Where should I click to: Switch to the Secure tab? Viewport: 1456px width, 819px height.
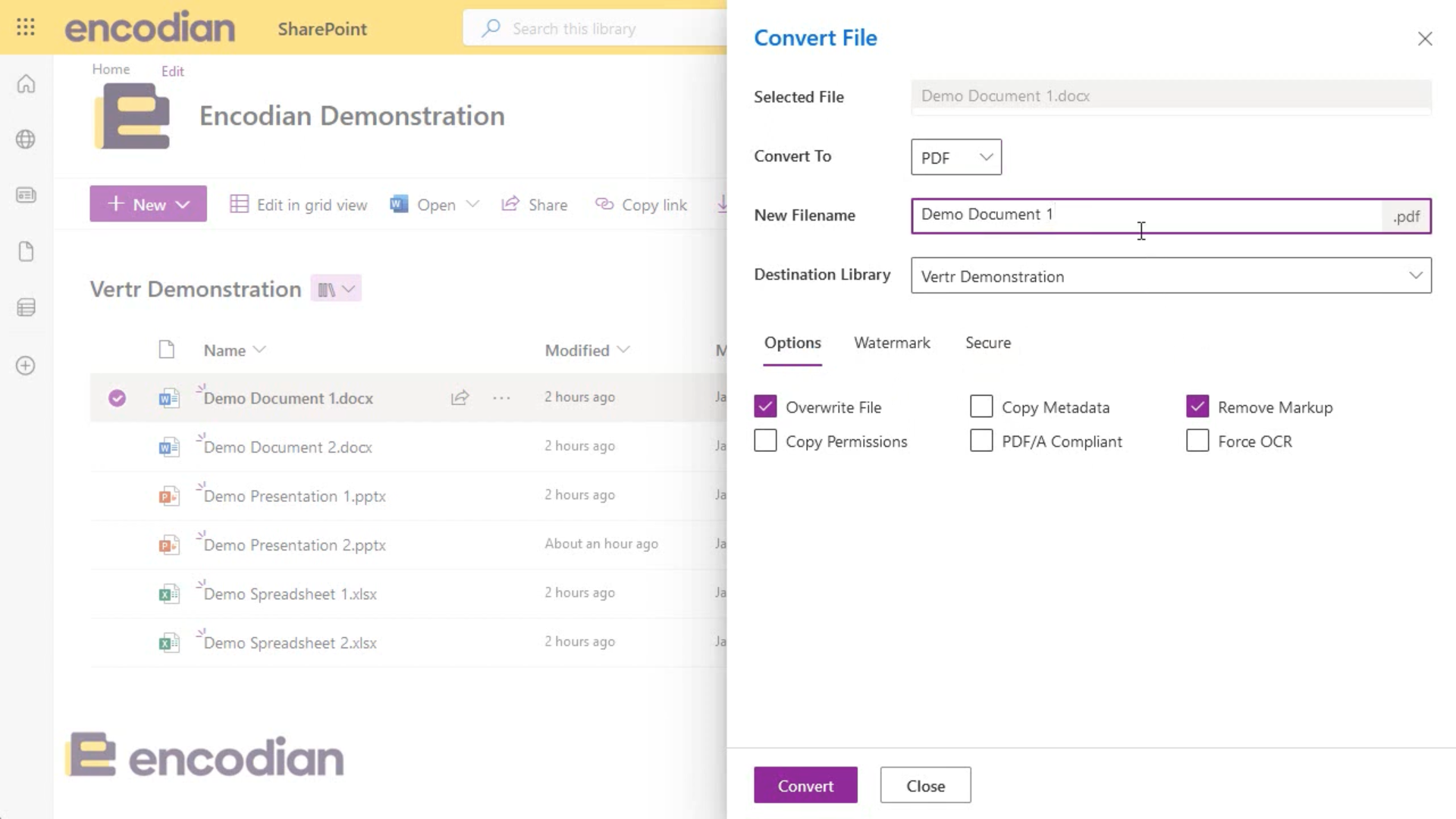987,343
